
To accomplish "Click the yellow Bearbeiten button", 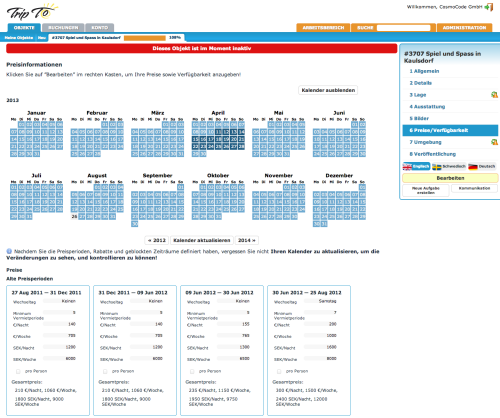I will [x=450, y=178].
